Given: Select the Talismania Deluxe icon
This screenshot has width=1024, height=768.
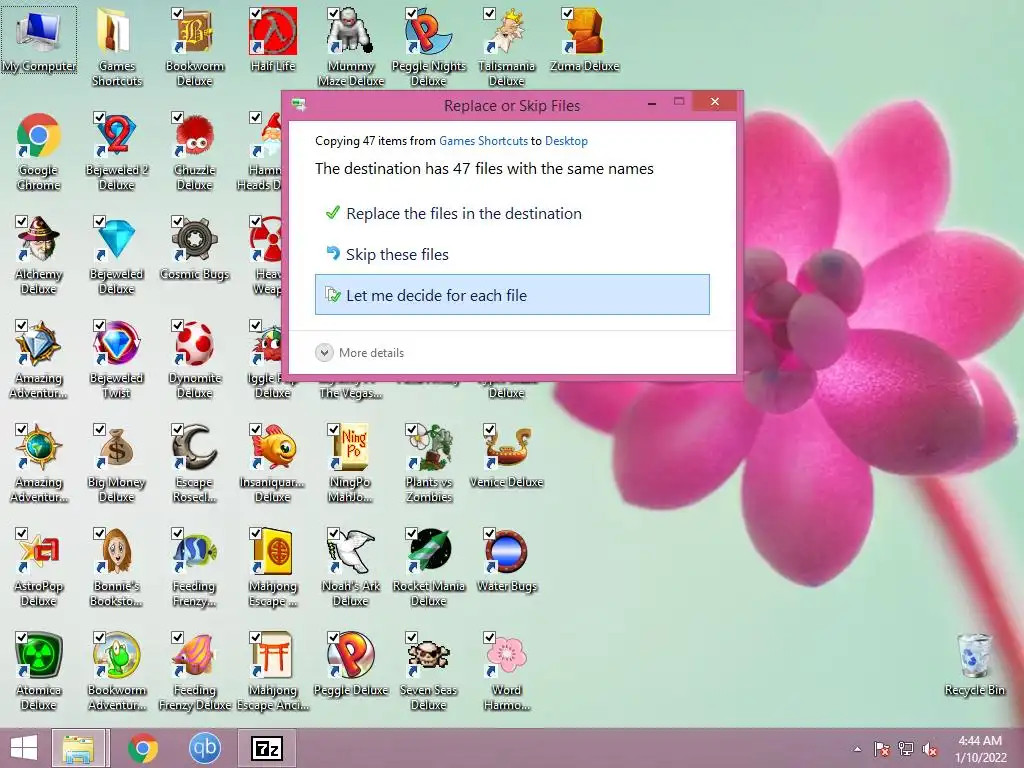Looking at the screenshot, I should 507,31.
